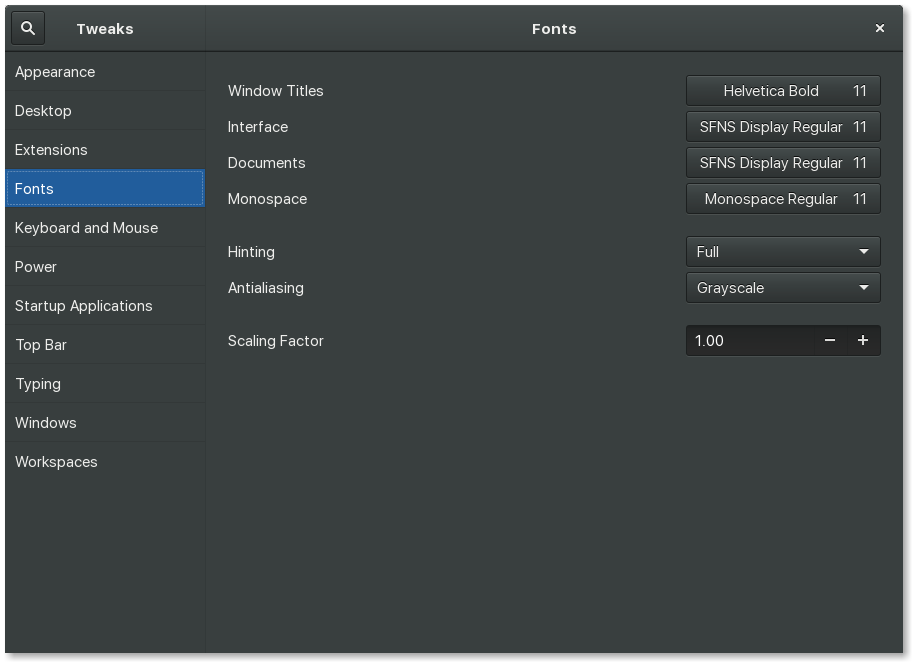Go to Desktop settings
The height and width of the screenshot is (662, 912).
43,111
